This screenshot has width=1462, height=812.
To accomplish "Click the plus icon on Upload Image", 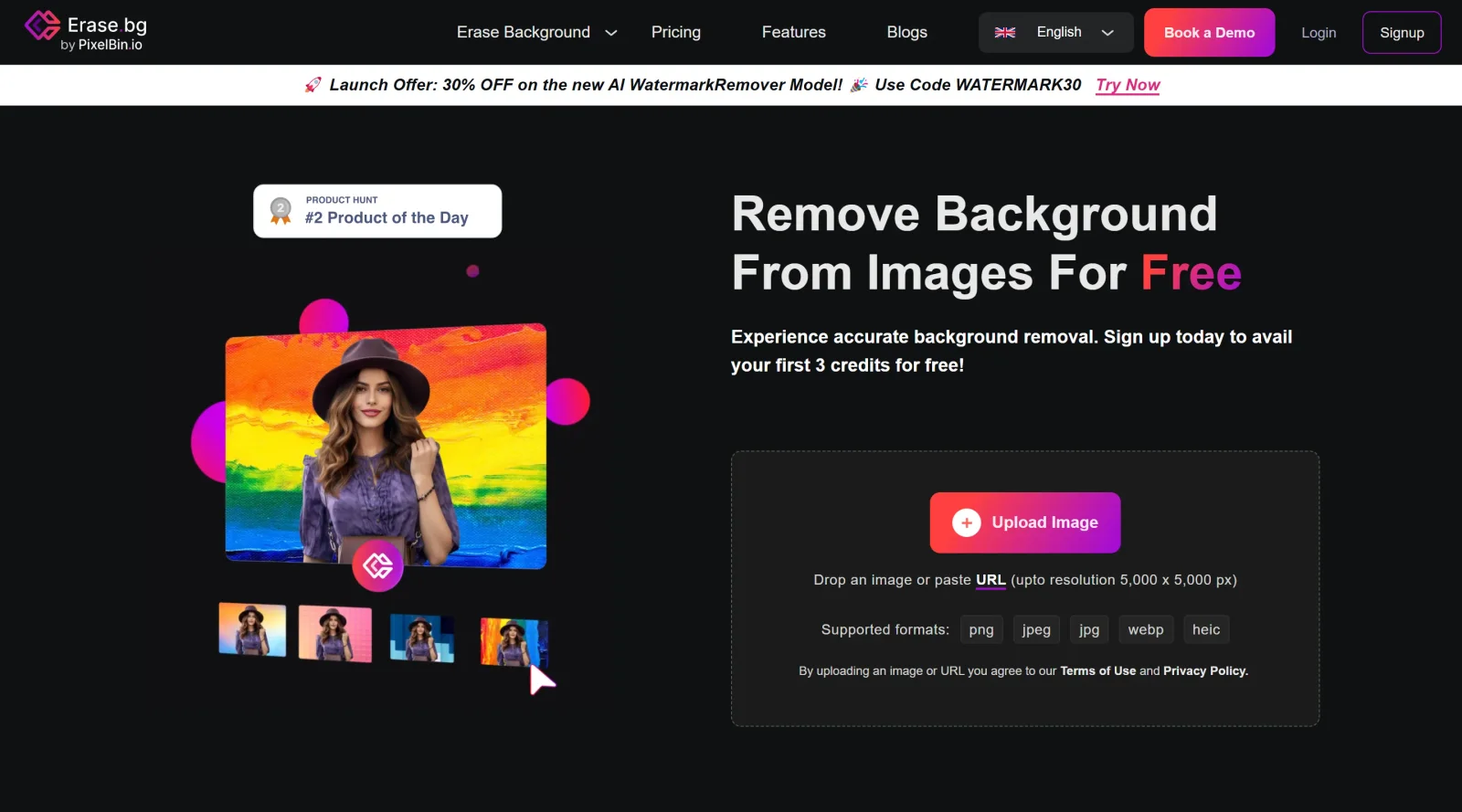I will pos(967,522).
